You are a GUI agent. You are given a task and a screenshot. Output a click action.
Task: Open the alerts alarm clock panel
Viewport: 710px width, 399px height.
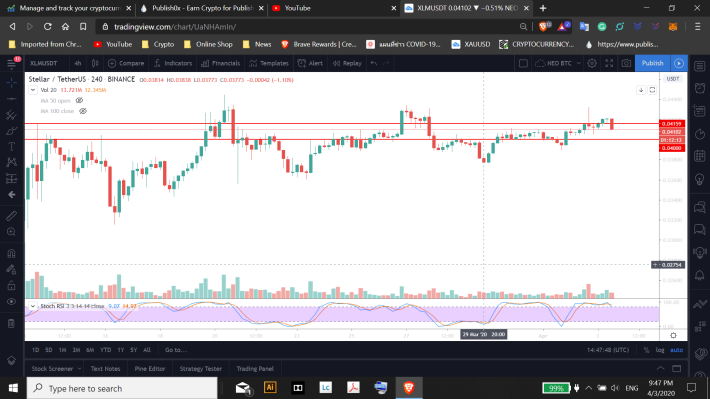click(x=700, y=87)
